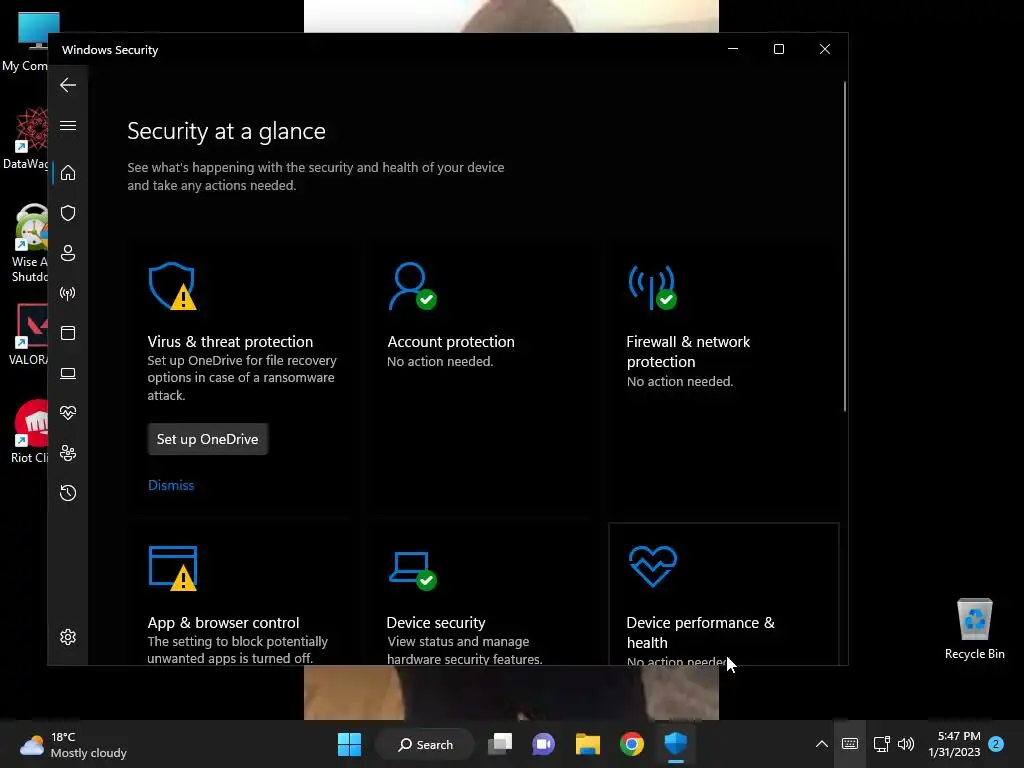Viewport: 1024px width, 768px height.
Task: Open the volume speaker tray icon
Action: pyautogui.click(x=906, y=744)
